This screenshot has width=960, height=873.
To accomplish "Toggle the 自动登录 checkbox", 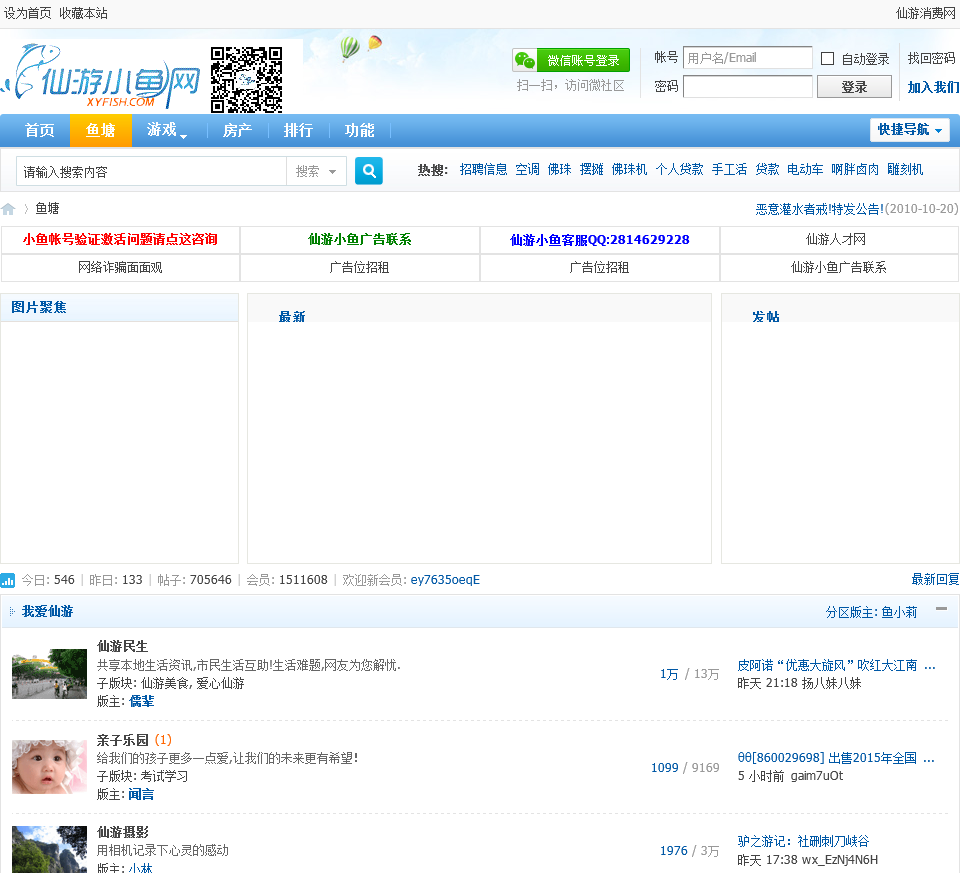I will coord(827,59).
